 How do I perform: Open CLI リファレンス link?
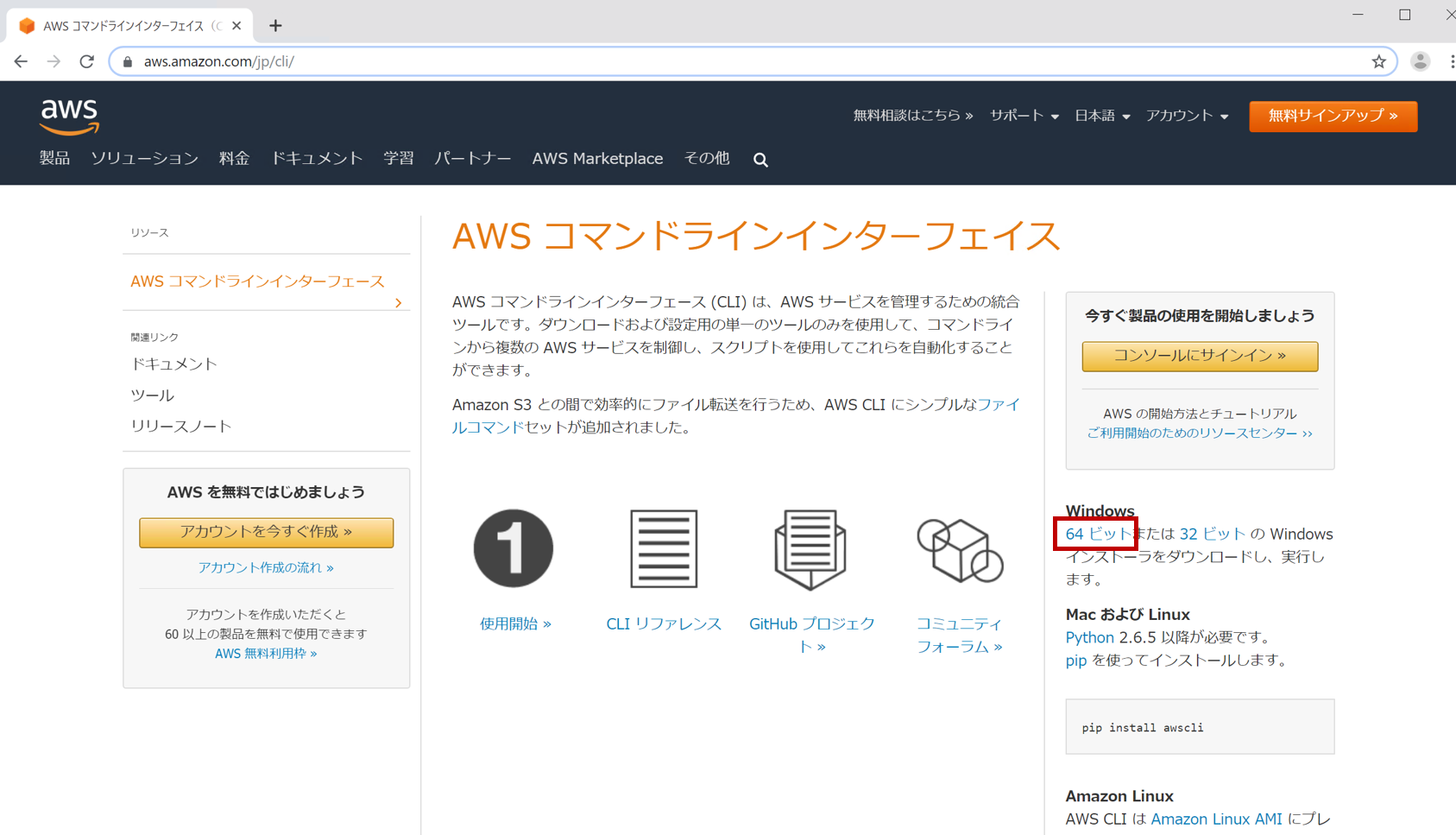tap(664, 623)
